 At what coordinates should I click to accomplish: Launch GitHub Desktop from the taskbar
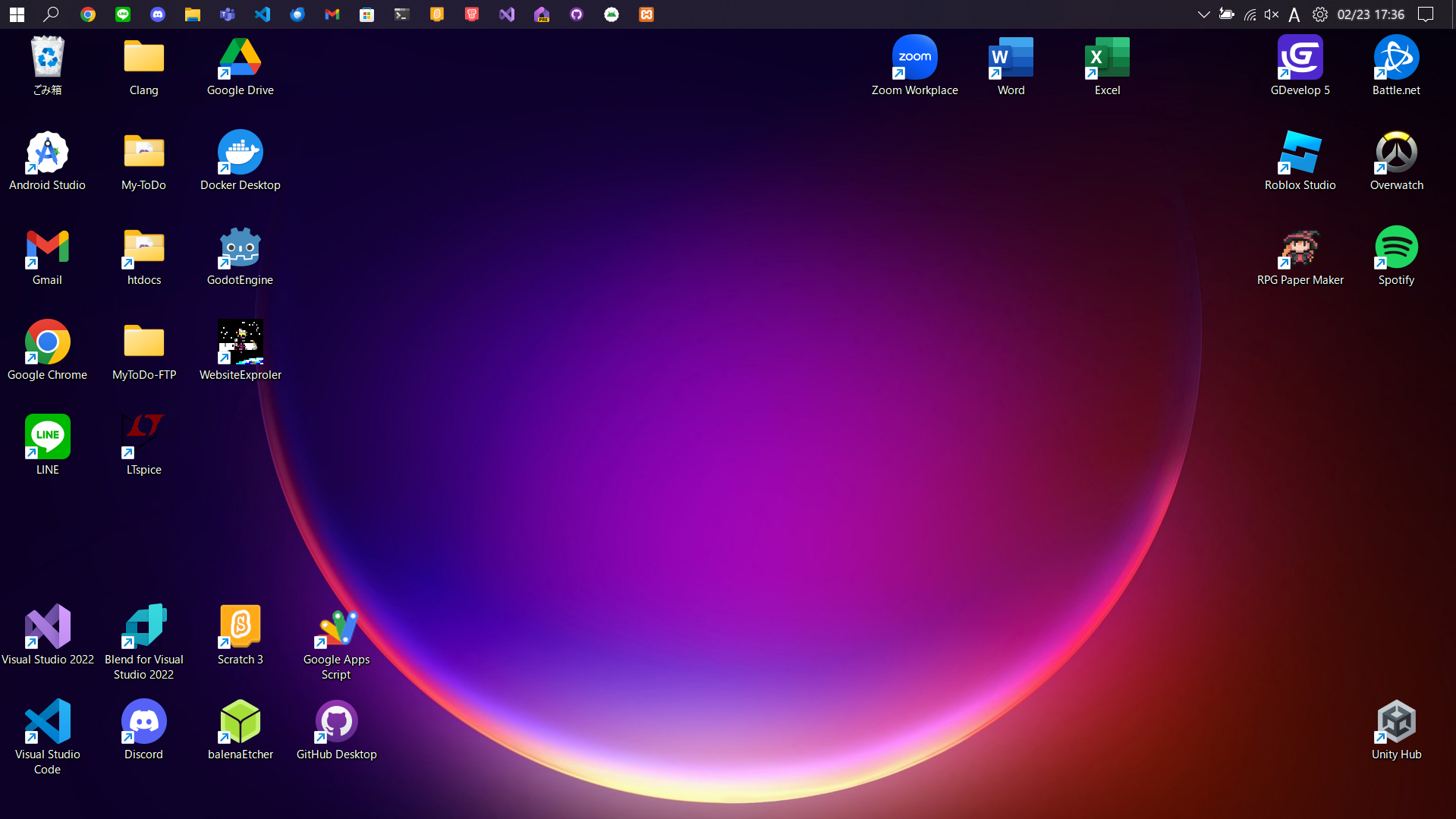pos(577,14)
